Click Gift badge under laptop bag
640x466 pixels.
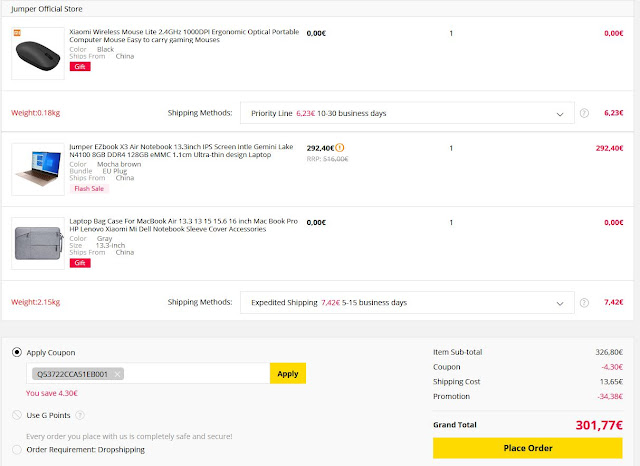[81, 262]
